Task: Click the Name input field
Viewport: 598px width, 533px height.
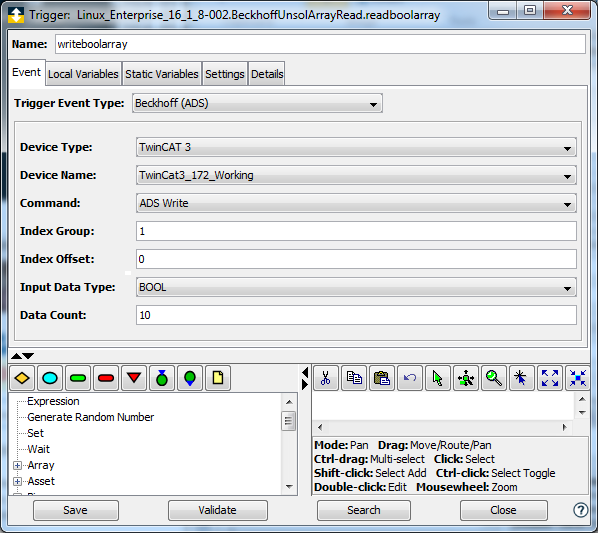Action: pos(320,44)
